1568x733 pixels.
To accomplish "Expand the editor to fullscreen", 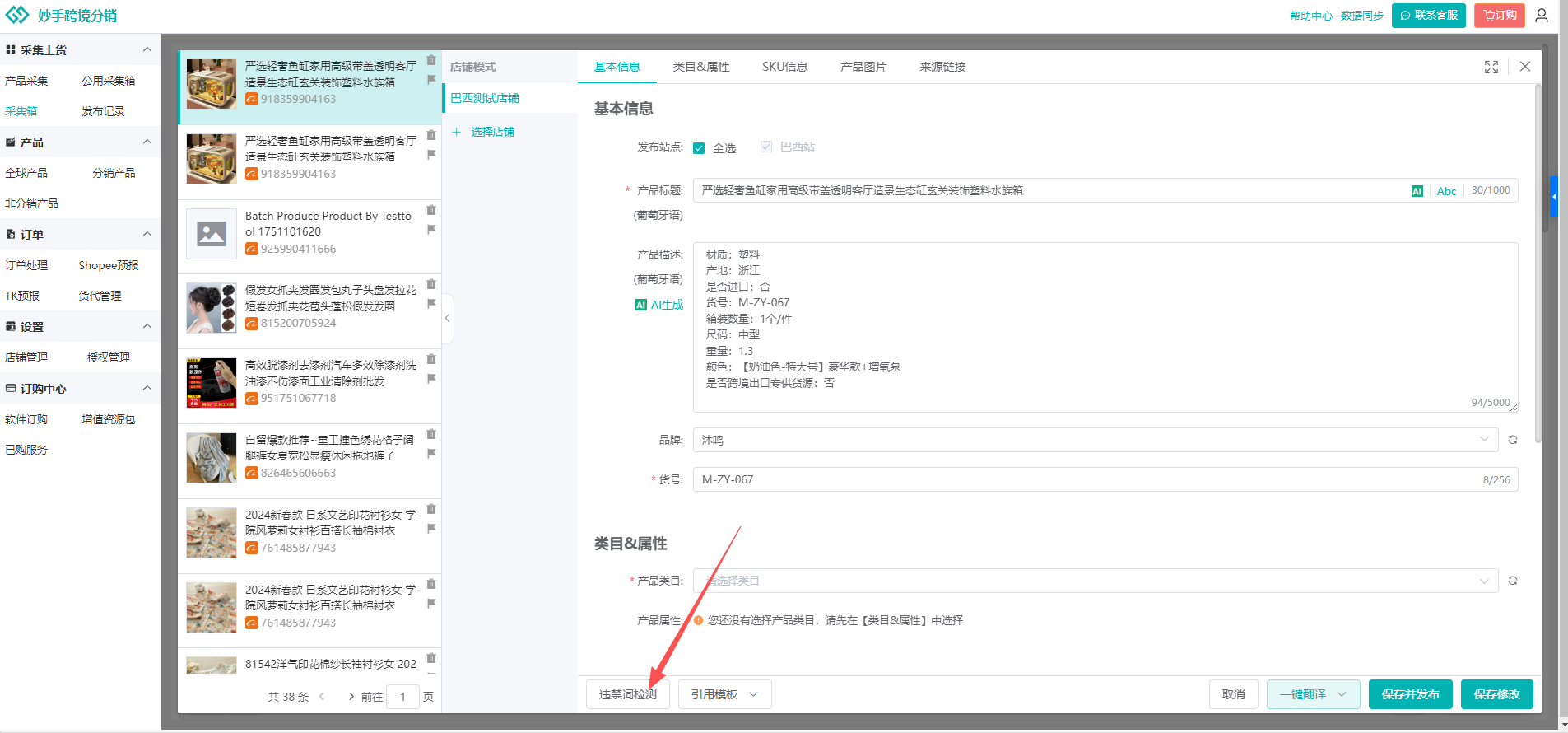I will tap(1491, 68).
